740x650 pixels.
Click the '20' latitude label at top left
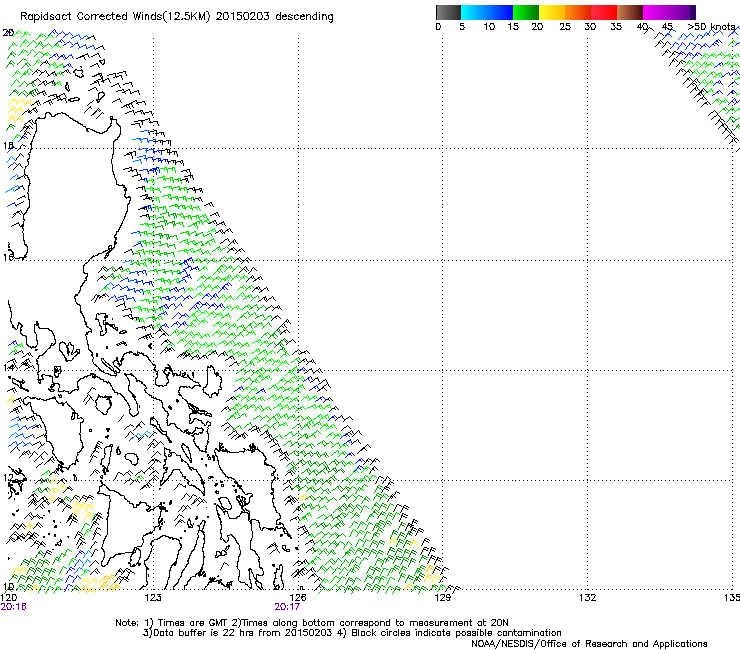[x=8, y=33]
